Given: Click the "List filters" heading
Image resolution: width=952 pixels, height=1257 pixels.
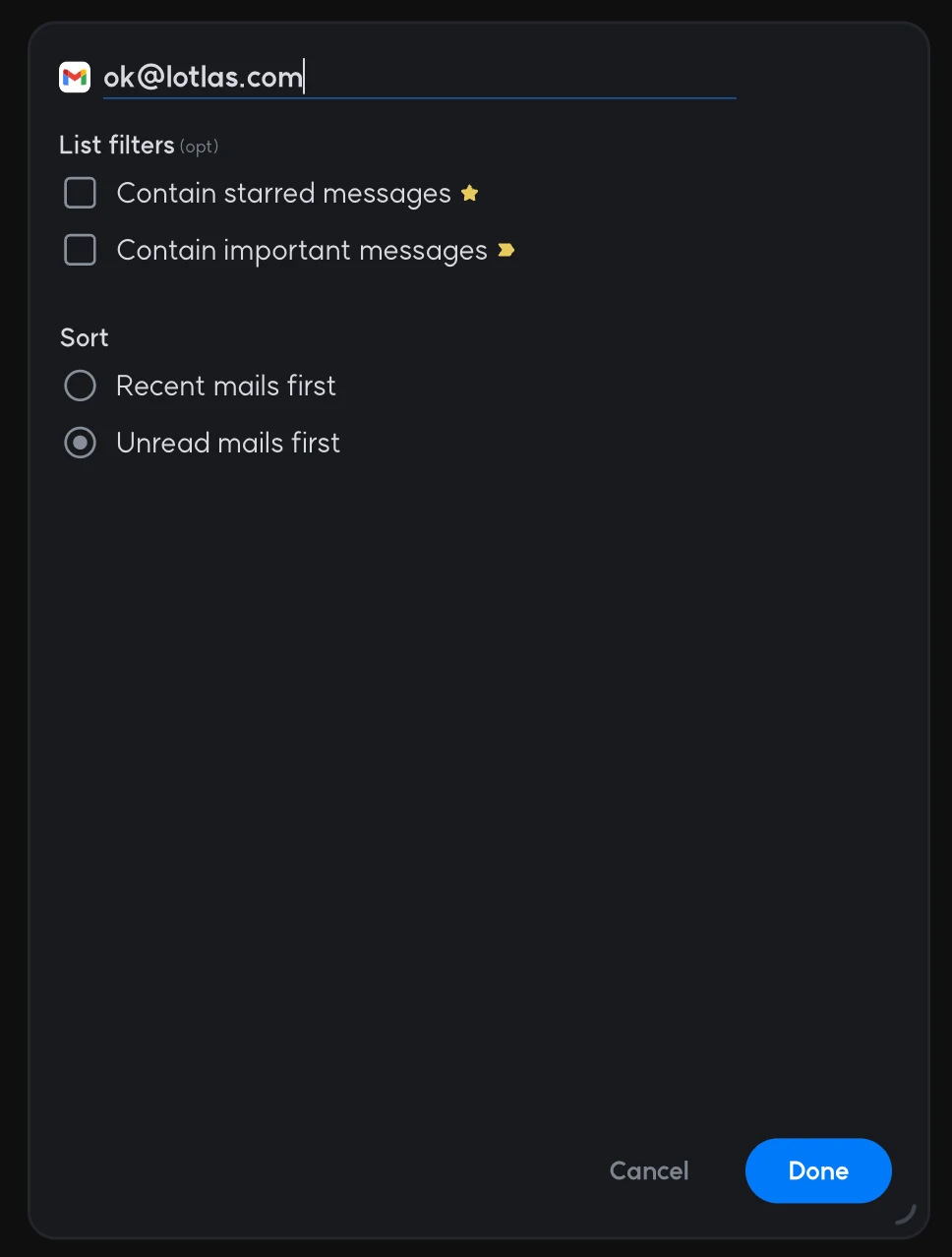Looking at the screenshot, I should [116, 146].
